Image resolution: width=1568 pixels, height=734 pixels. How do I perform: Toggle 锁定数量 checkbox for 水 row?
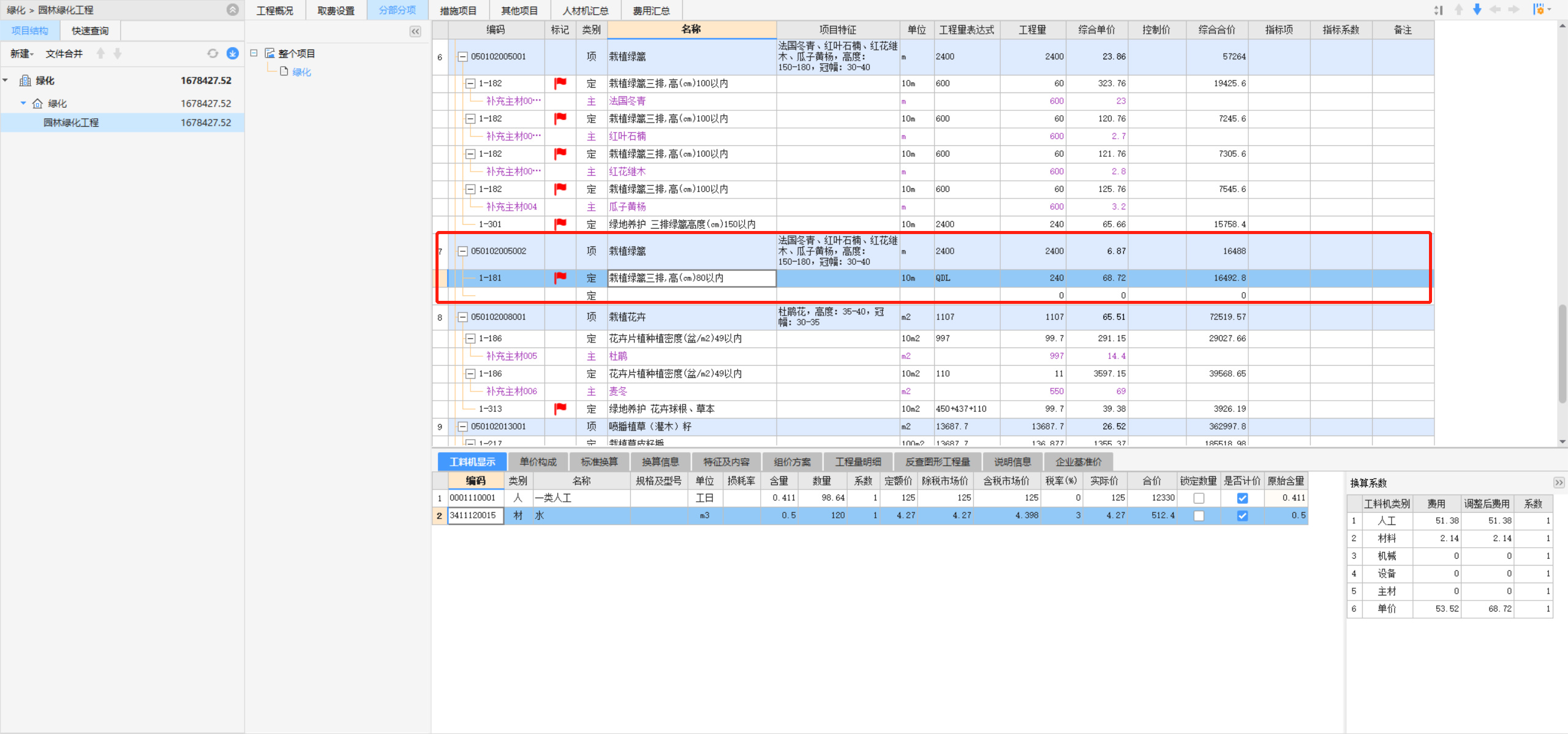[1199, 516]
